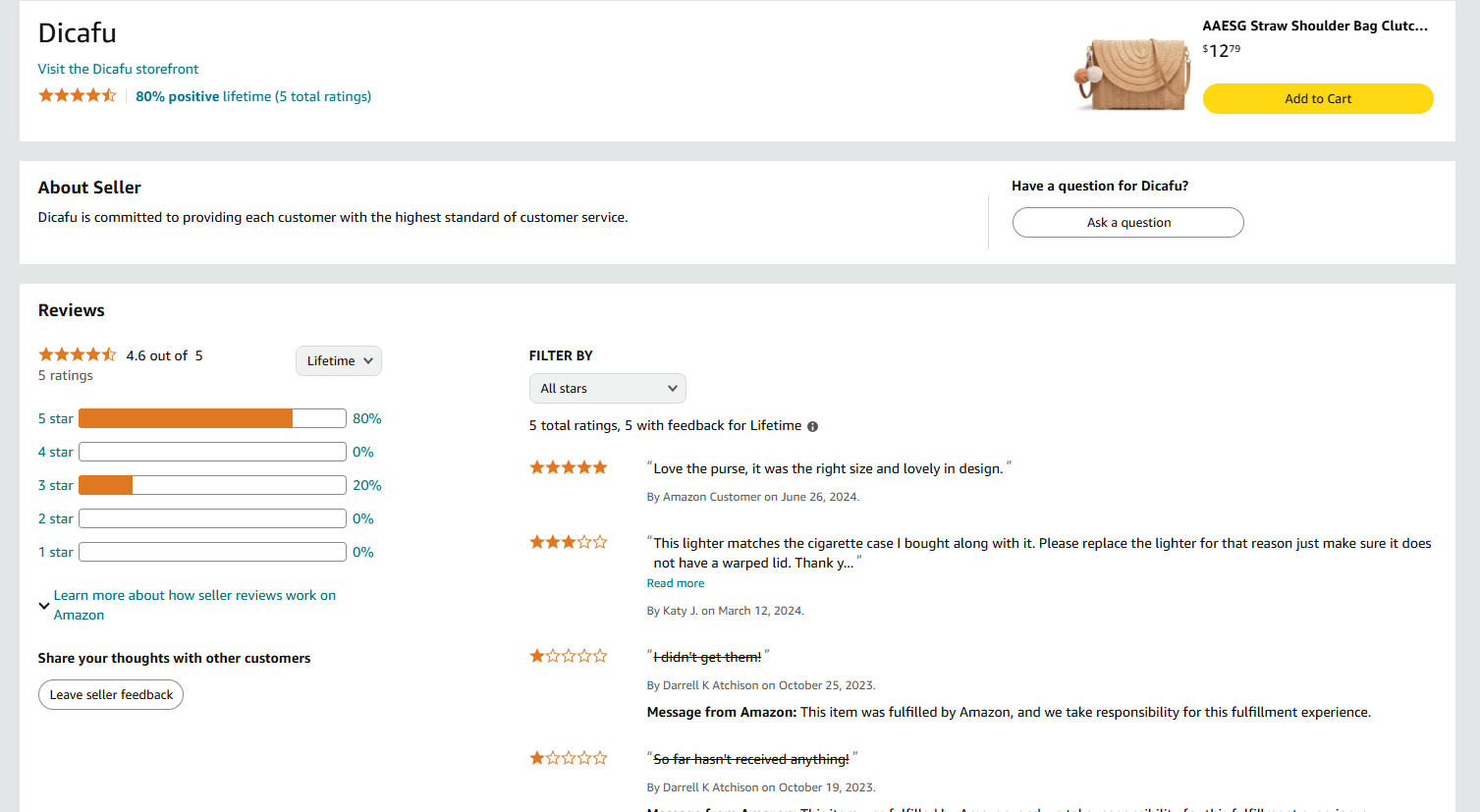
Task: Click the Ask a question button
Action: [x=1127, y=222]
